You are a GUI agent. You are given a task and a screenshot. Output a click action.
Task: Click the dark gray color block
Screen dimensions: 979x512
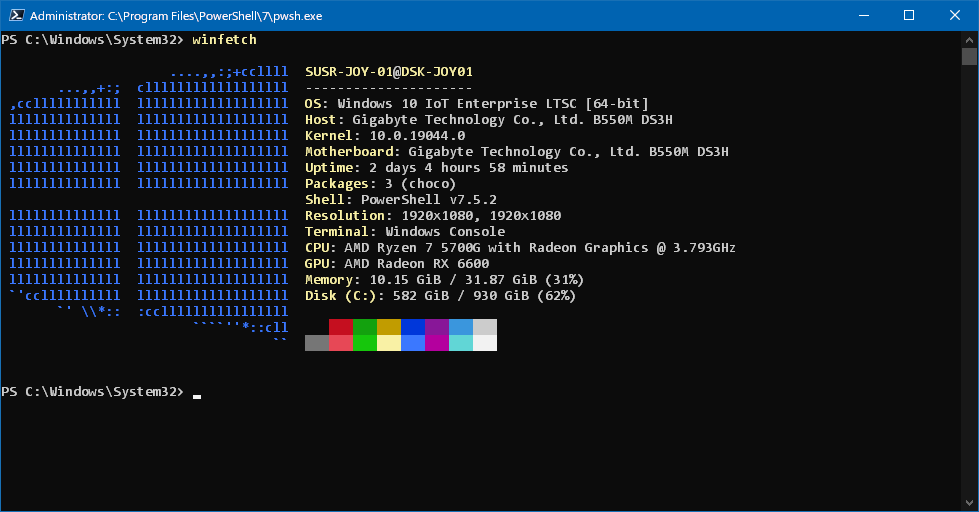(317, 343)
